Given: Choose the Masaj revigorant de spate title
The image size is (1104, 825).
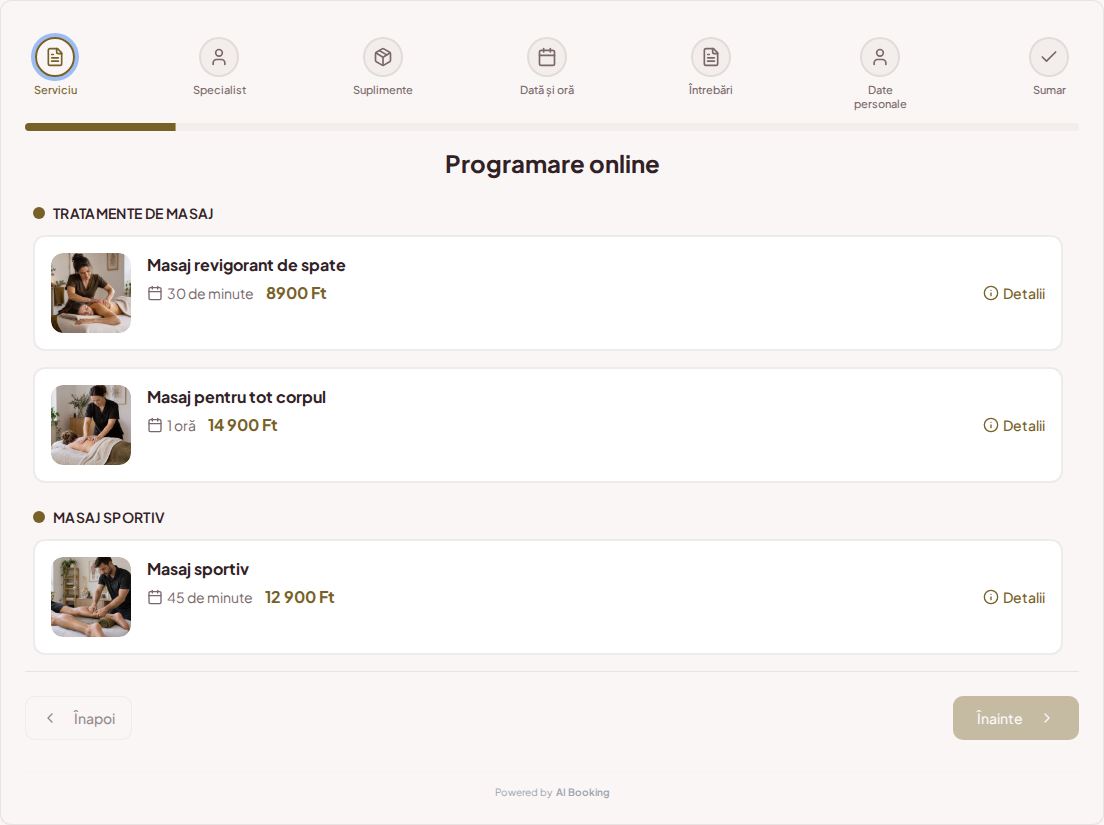Looking at the screenshot, I should click(x=246, y=265).
